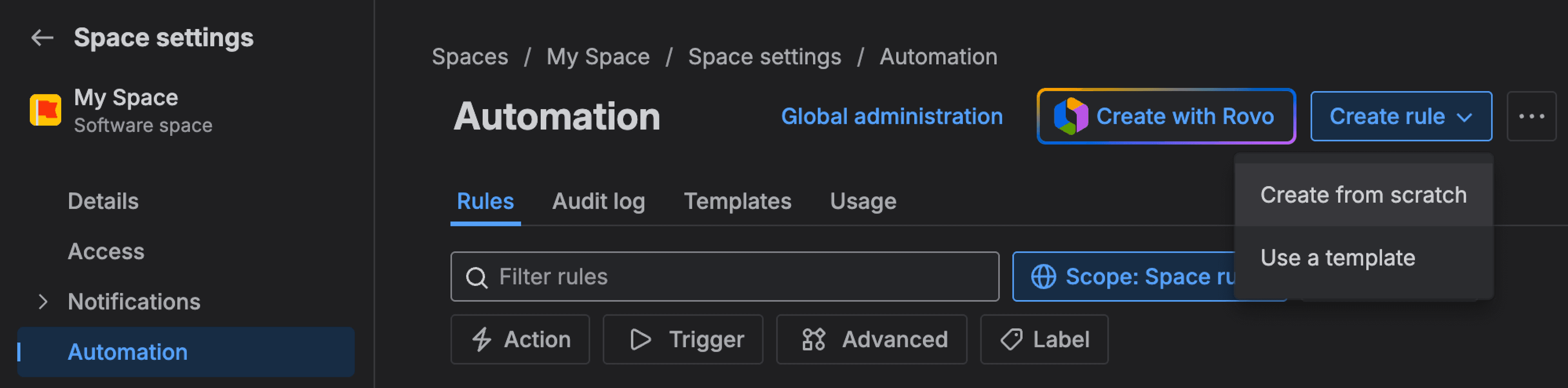Click the play icon on Trigger filter
1568x388 pixels.
(640, 339)
